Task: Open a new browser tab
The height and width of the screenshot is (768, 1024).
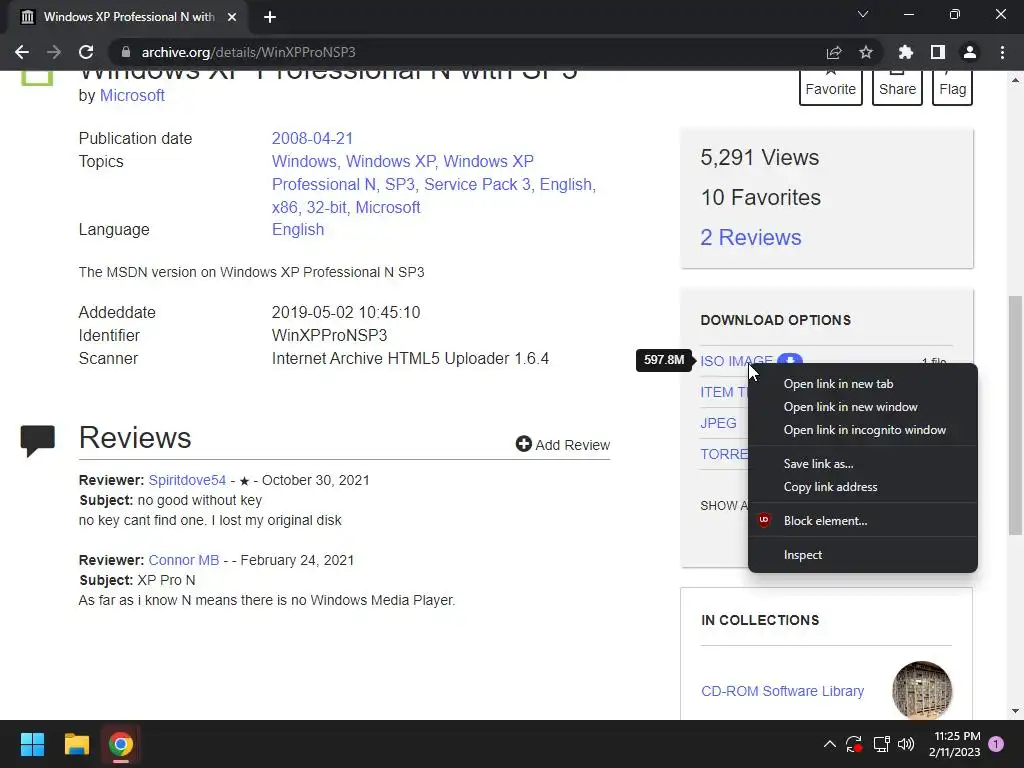Action: tap(270, 17)
